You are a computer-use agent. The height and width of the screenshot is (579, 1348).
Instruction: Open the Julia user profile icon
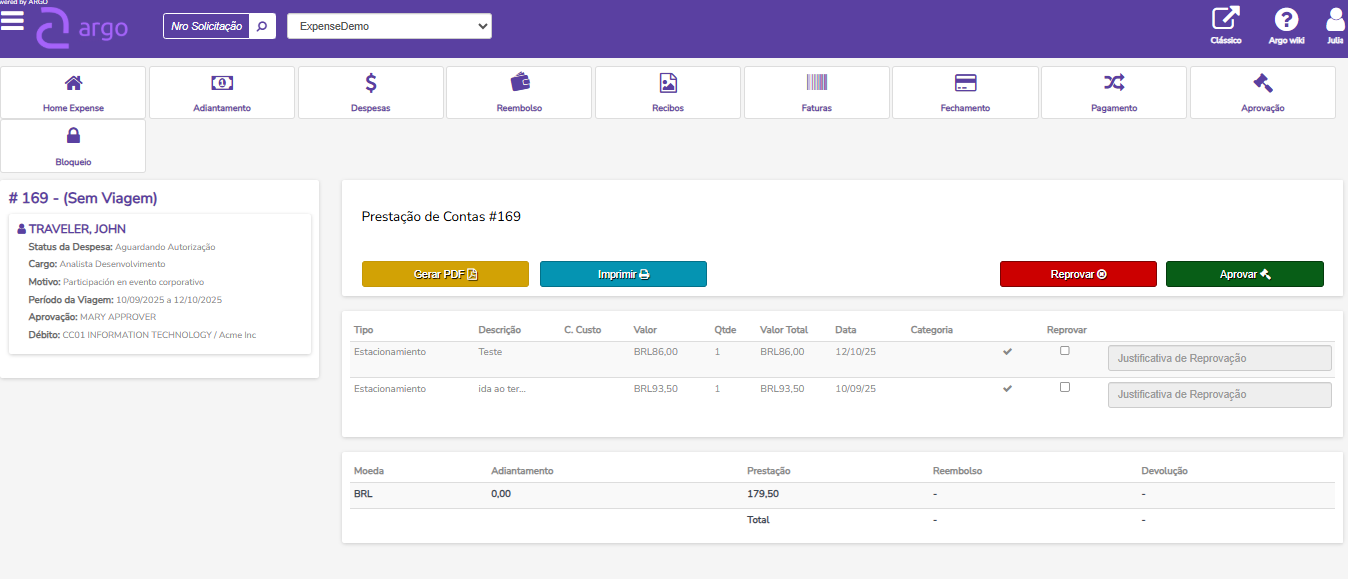[x=1335, y=20]
